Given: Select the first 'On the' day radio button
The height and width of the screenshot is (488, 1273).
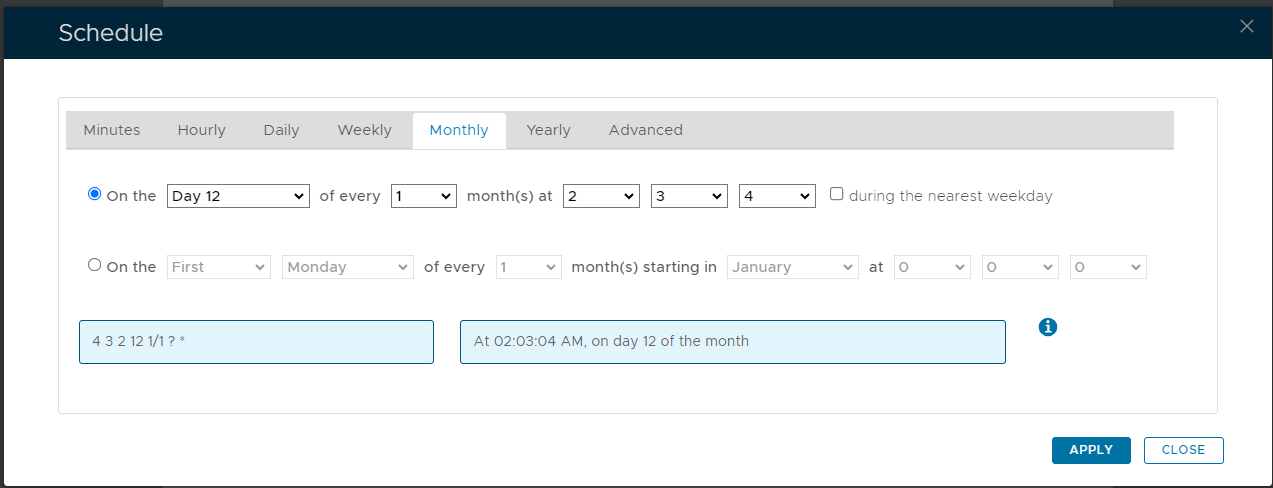Looking at the screenshot, I should [x=95, y=195].
